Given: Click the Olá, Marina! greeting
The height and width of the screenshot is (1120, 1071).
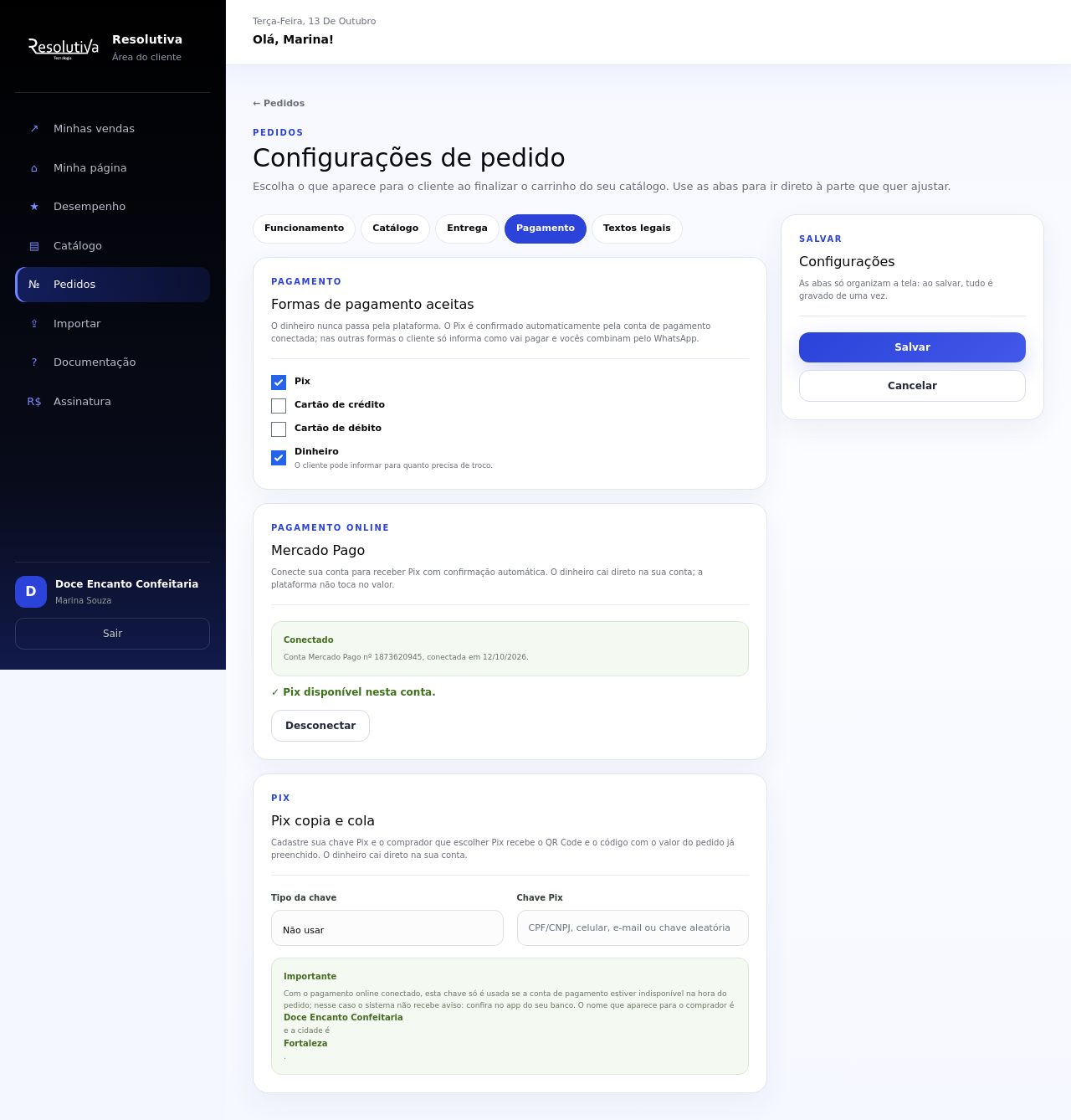Looking at the screenshot, I should click(x=293, y=39).
